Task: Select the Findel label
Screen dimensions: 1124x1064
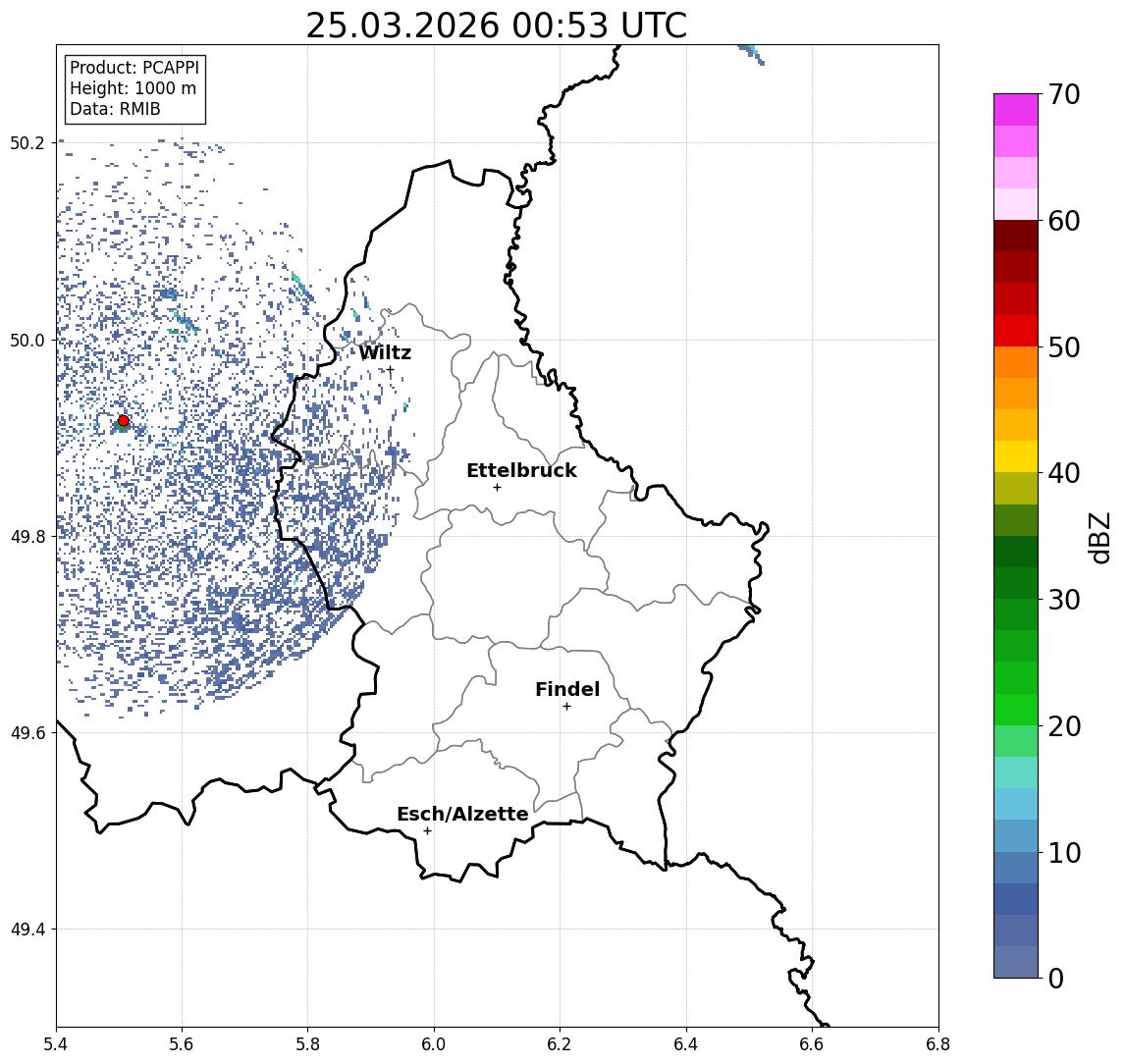Action: (x=567, y=689)
